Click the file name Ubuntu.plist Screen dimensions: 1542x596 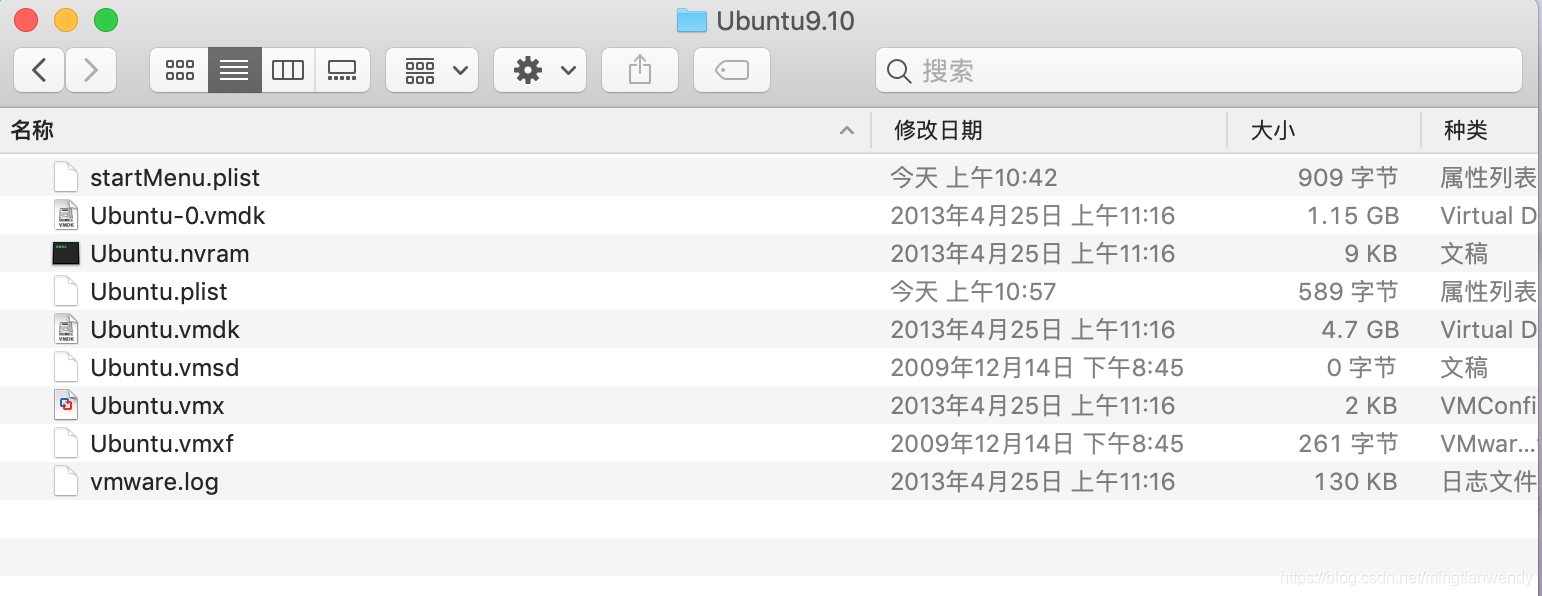pos(159,292)
